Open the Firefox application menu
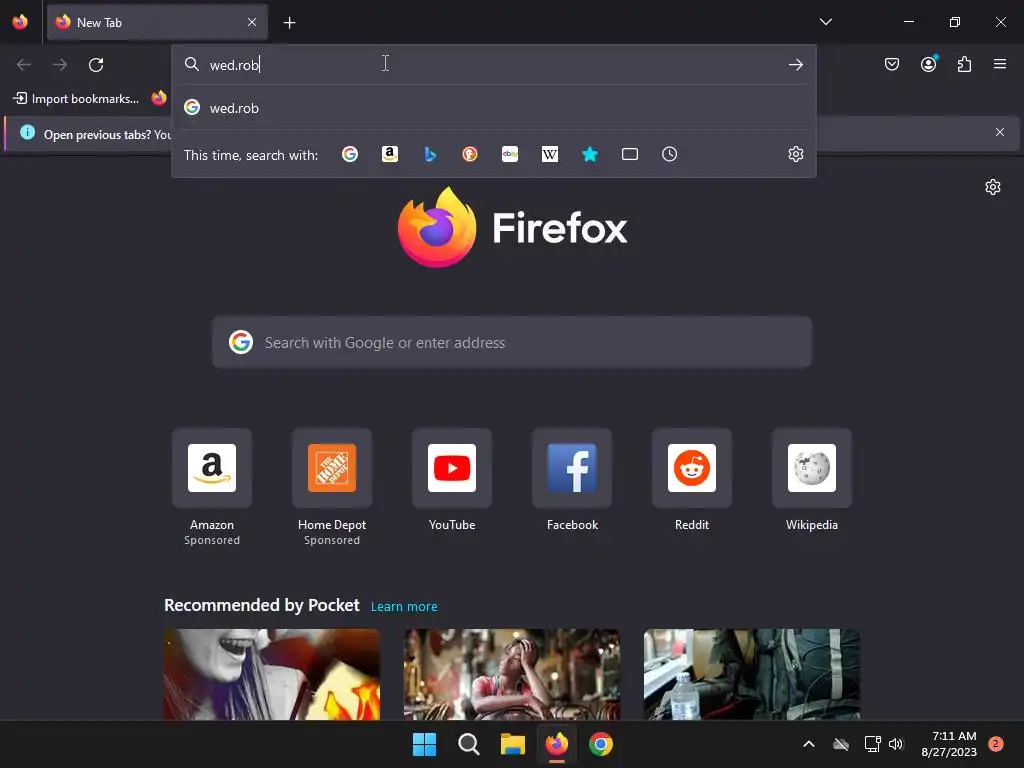Screen dimensions: 1024x768 click(x=1000, y=64)
